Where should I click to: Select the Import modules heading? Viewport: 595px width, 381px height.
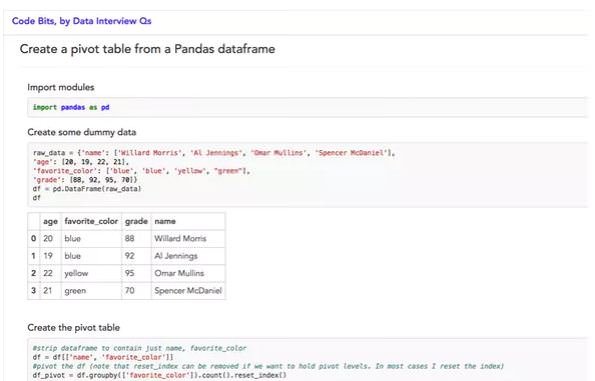61,87
